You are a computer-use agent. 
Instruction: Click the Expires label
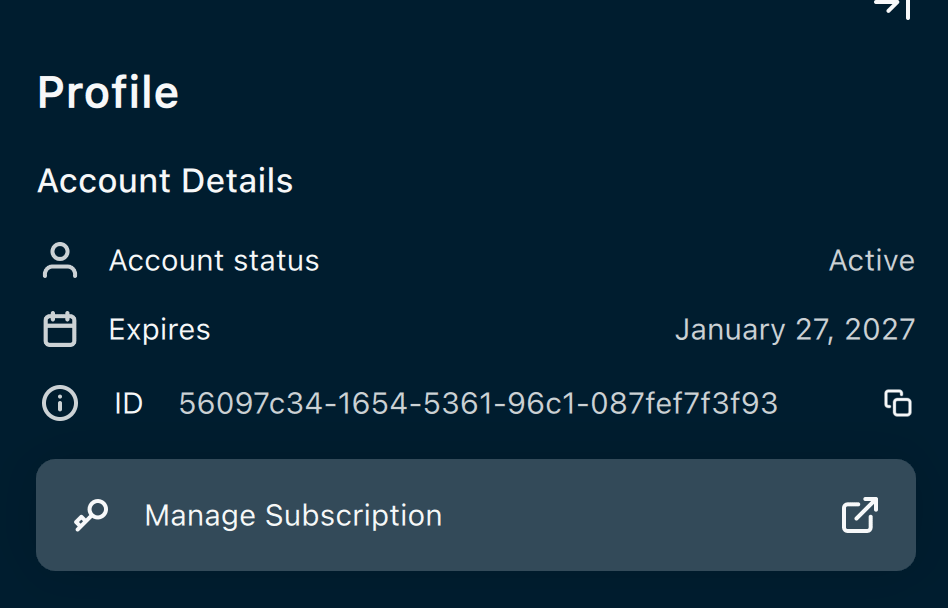[160, 330]
